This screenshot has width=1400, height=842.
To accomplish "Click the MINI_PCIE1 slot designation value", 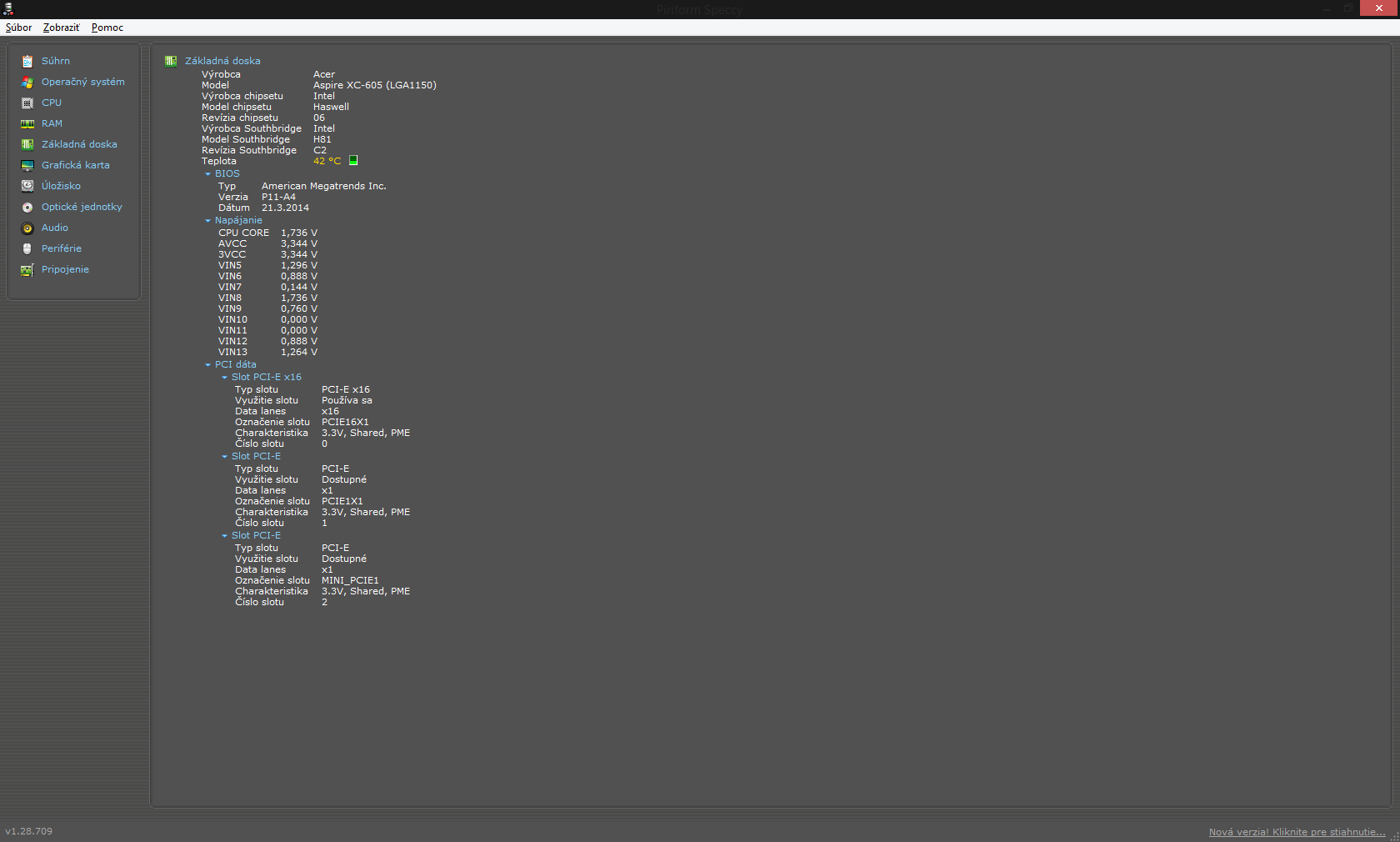I will coord(350,580).
